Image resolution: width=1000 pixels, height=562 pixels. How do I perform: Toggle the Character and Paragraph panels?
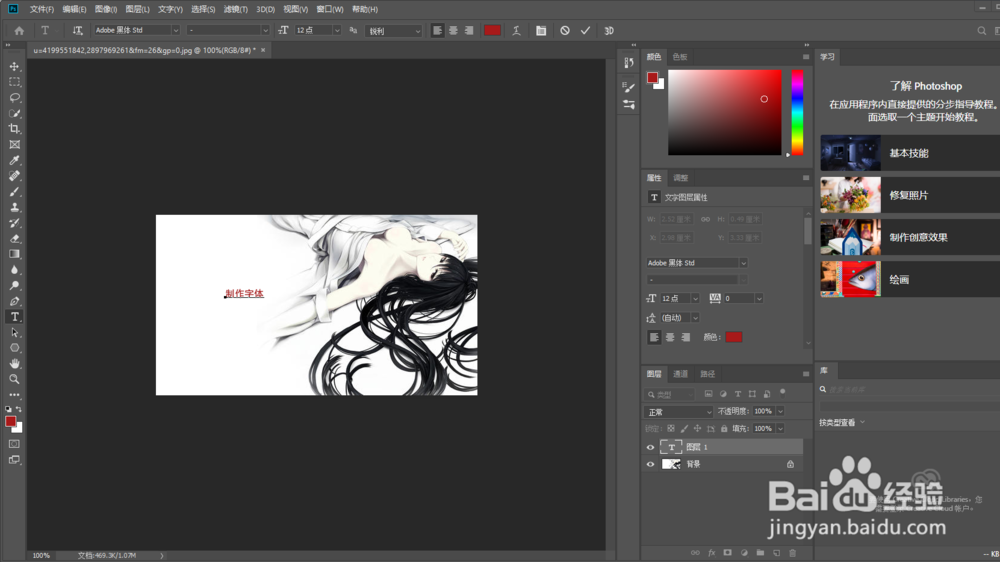point(541,31)
